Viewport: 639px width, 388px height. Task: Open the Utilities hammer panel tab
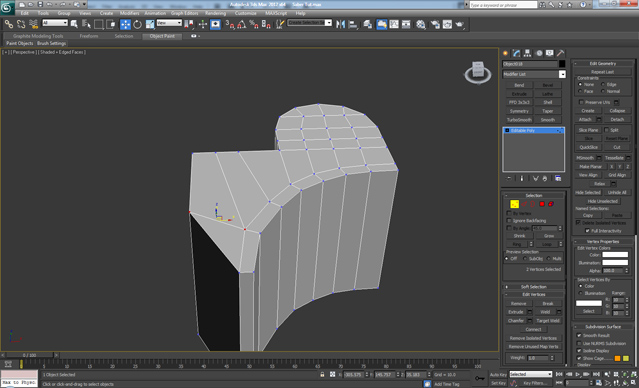[x=561, y=53]
